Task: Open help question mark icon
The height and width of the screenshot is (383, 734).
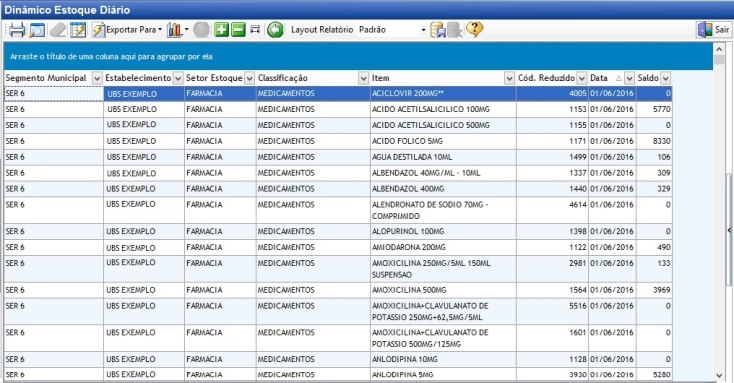Action: 474,29
